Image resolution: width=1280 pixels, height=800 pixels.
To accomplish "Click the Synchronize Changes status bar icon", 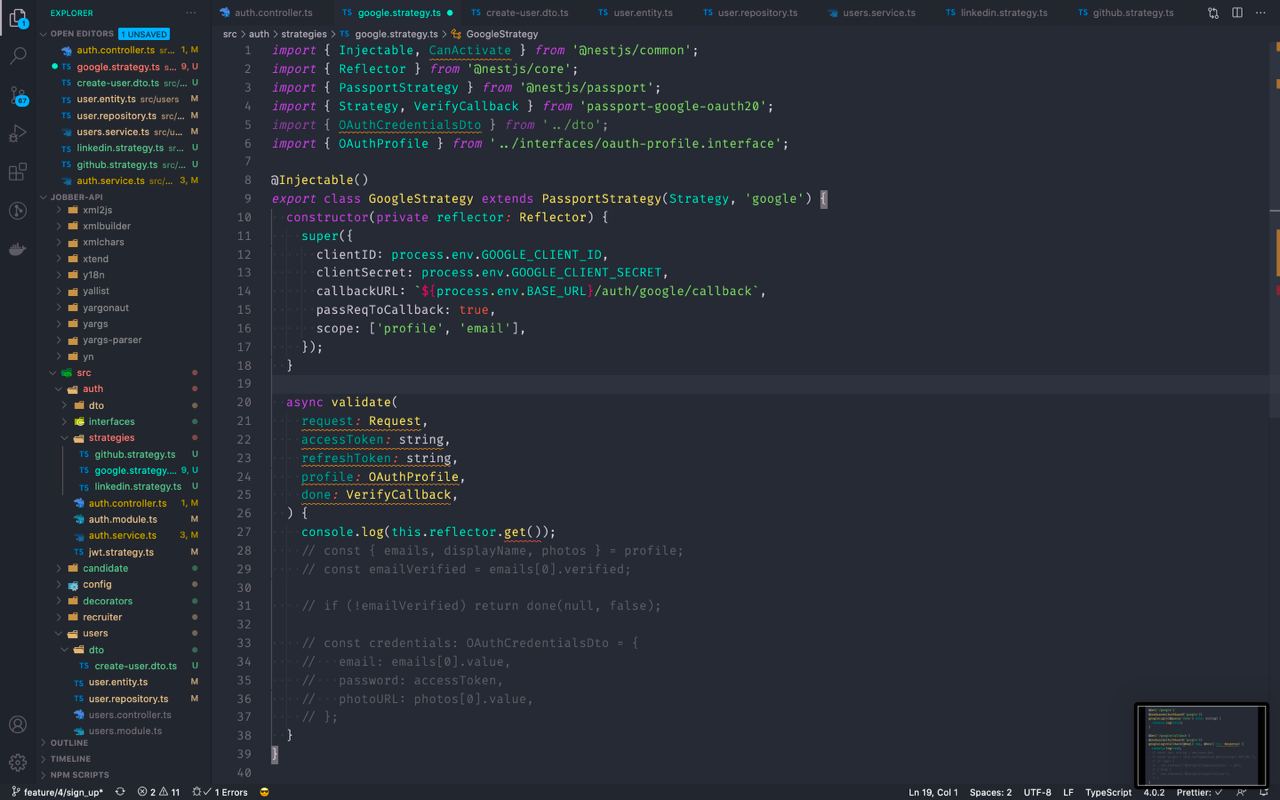I will coord(120,792).
